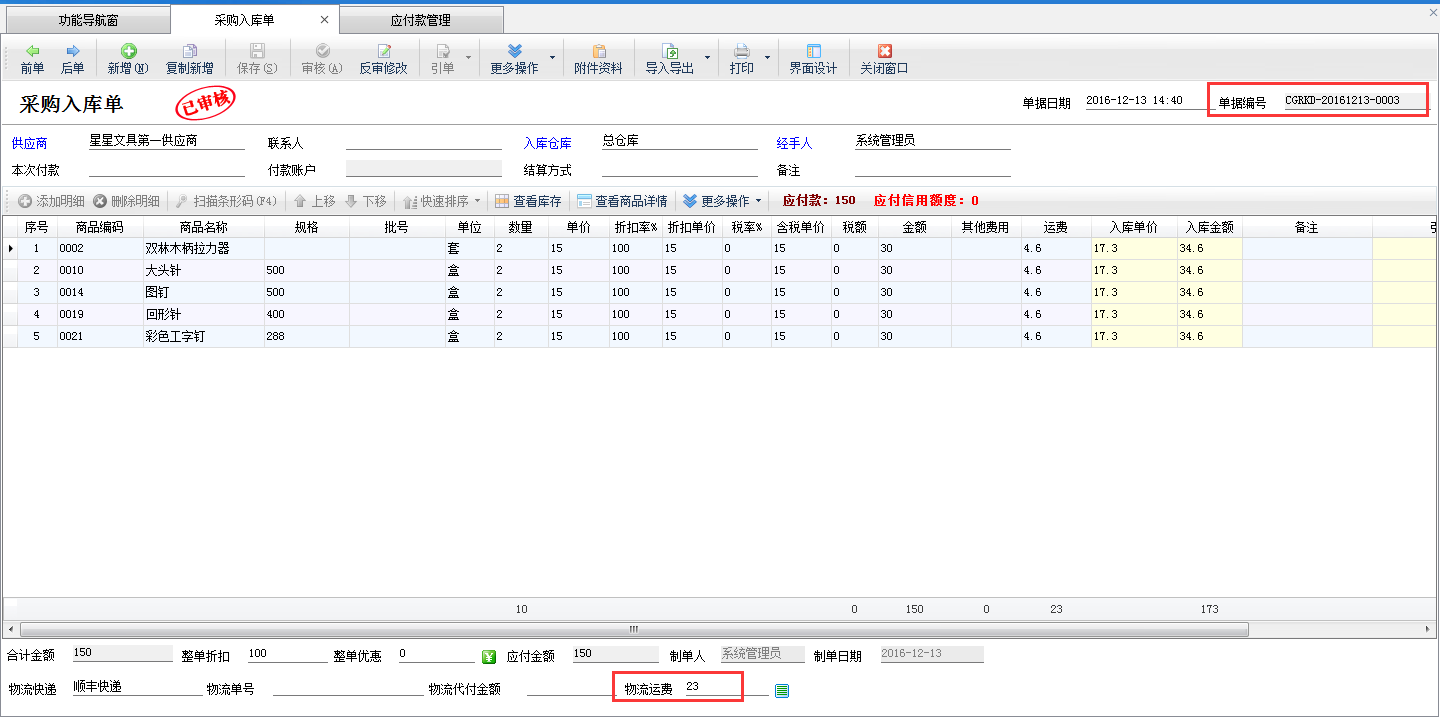
Task: Click 查看库存 to view stock
Action: (528, 201)
